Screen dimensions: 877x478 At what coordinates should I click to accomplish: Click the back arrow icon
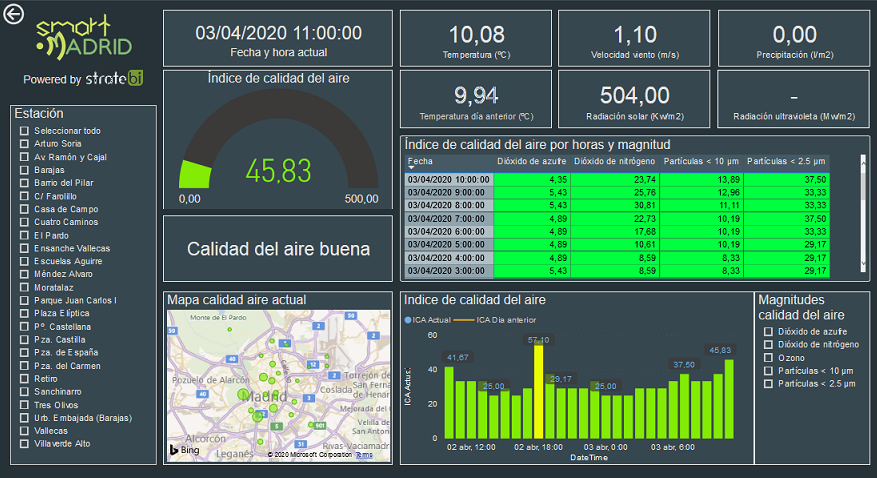14,15
